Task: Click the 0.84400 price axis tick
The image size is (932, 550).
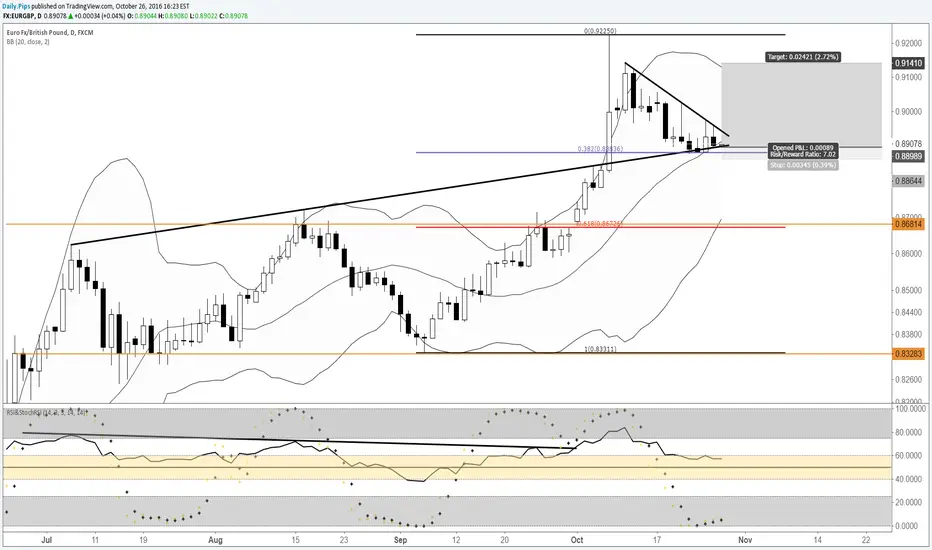Action: pyautogui.click(x=909, y=313)
